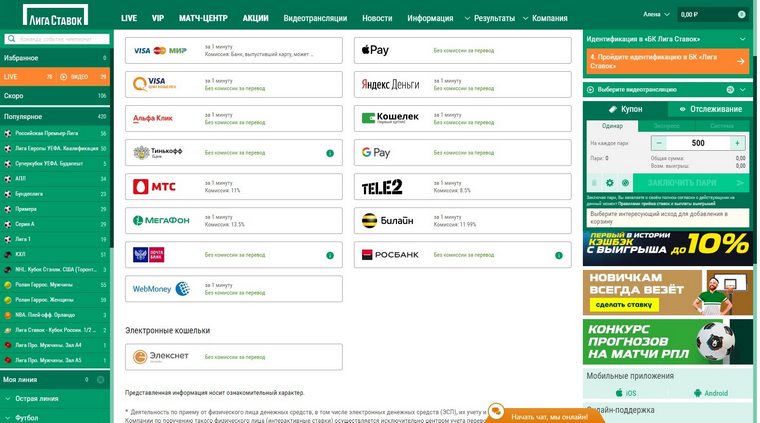Open the Отслеживание tab

pyautogui.click(x=710, y=110)
